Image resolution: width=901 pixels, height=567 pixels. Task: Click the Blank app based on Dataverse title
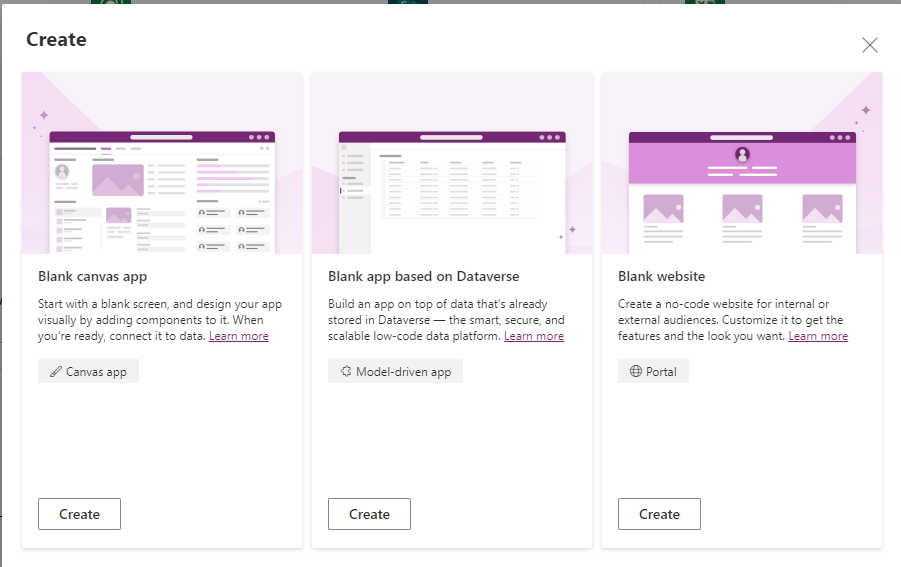(423, 276)
